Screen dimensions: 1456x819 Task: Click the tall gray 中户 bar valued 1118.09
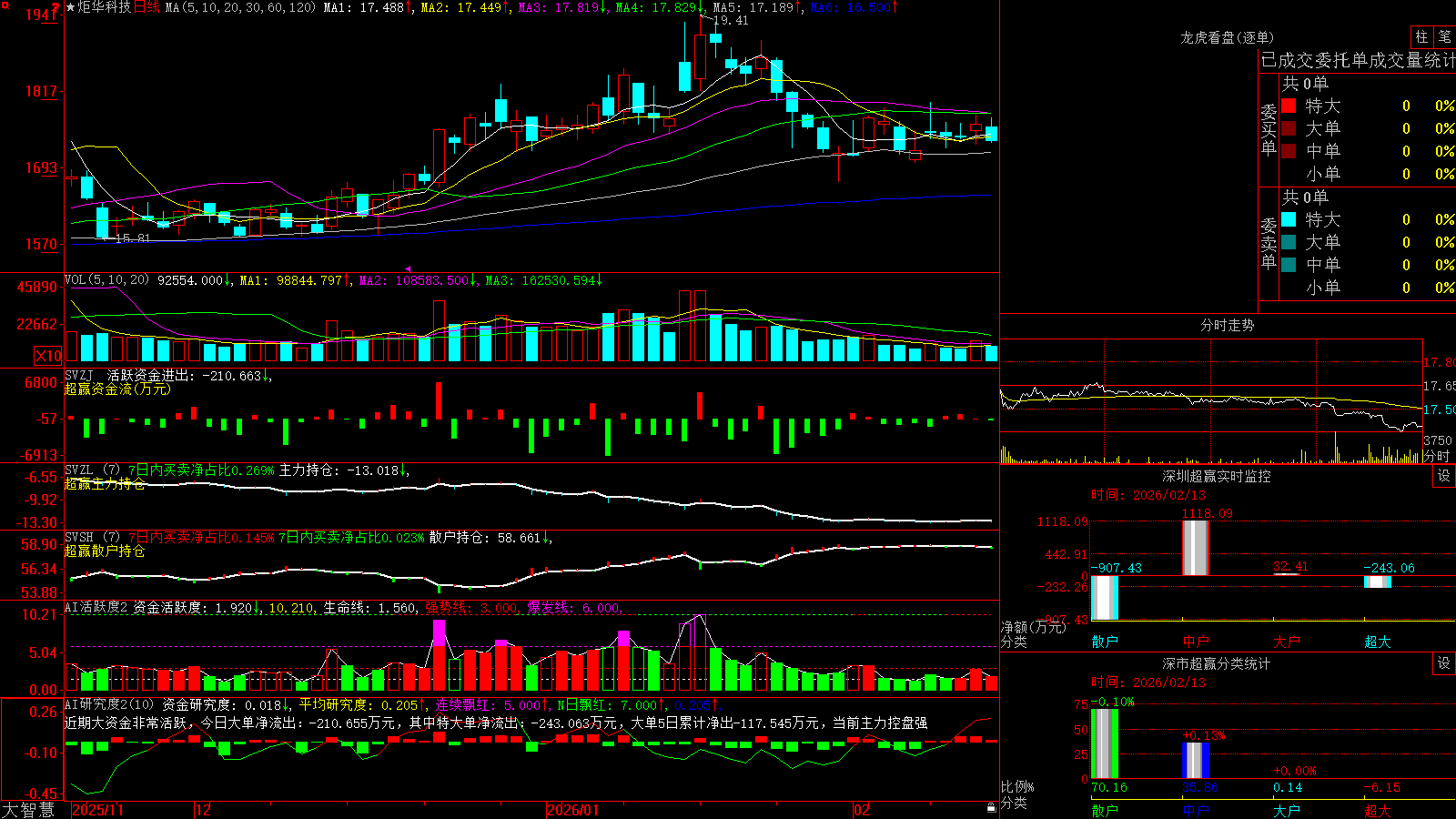1196,548
